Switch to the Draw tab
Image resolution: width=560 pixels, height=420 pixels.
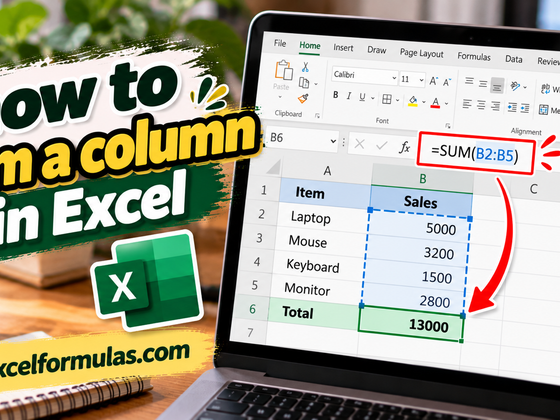pos(377,50)
